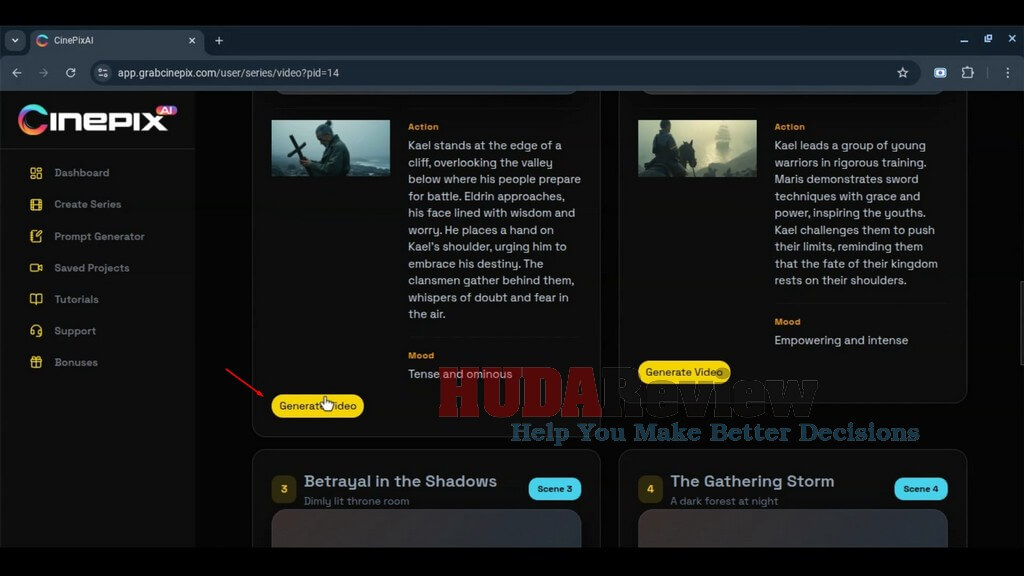
Task: Click the Create Series film icon
Action: (x=36, y=204)
